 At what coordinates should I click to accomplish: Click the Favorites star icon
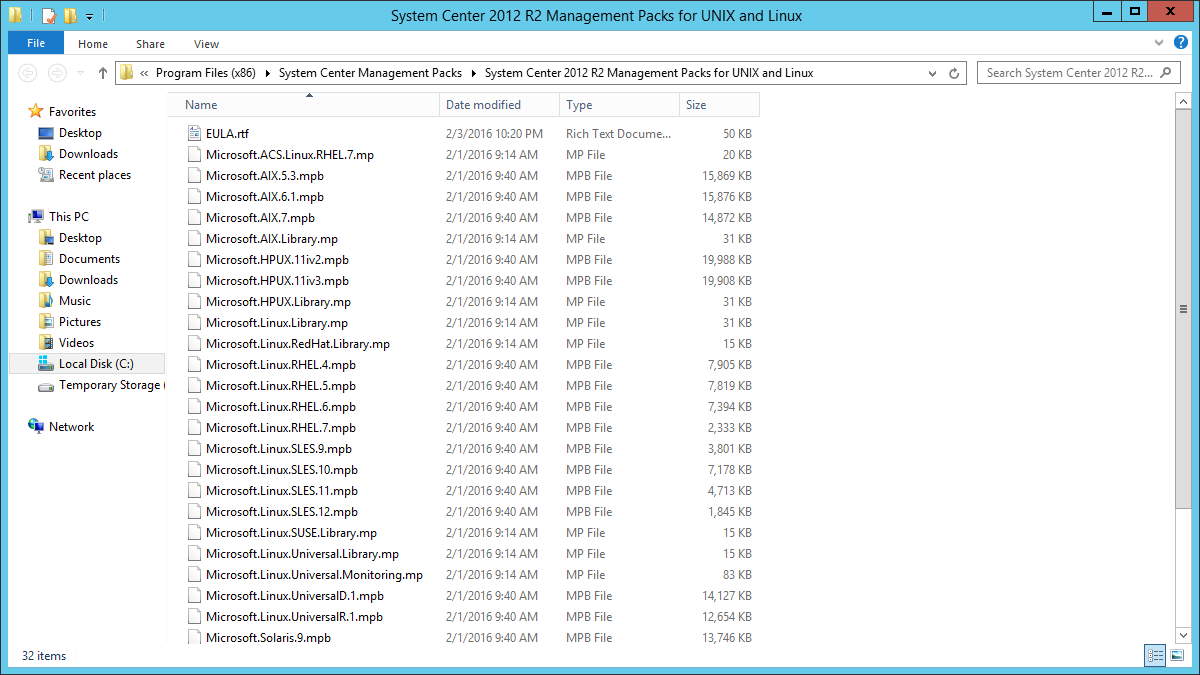pos(36,111)
